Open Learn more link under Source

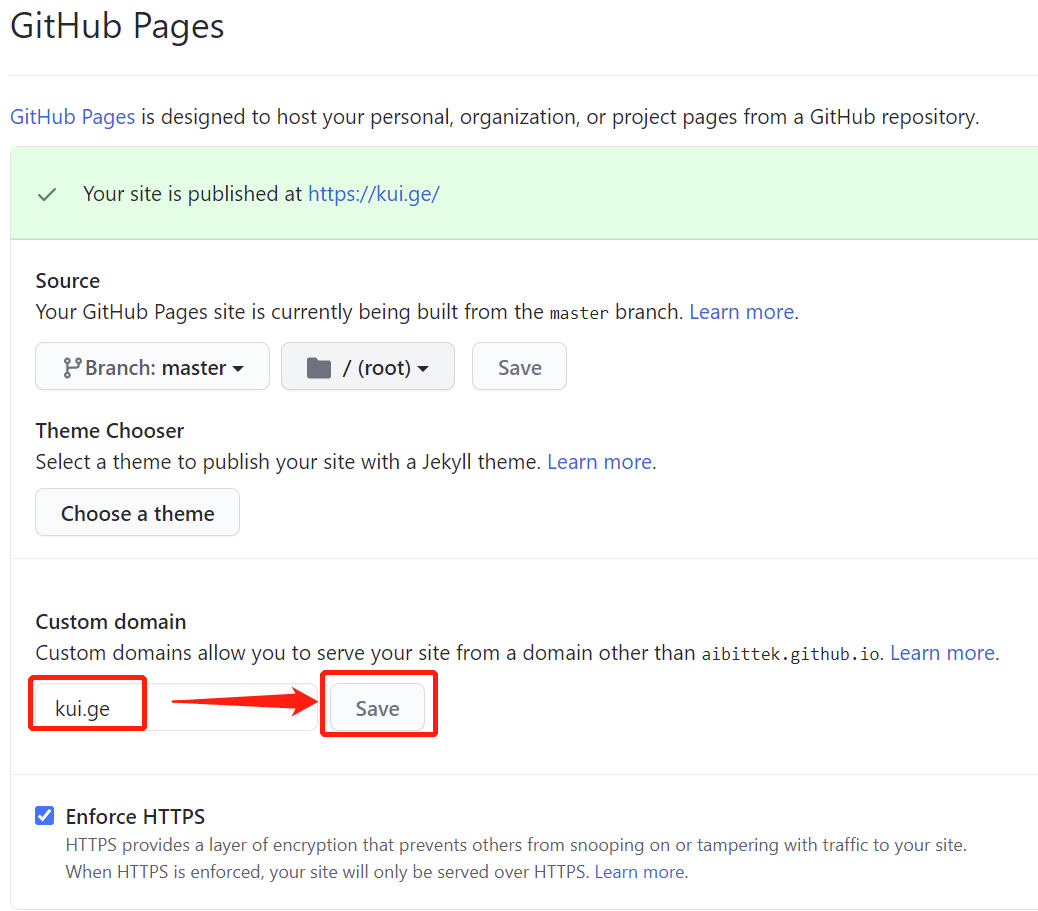tap(741, 312)
